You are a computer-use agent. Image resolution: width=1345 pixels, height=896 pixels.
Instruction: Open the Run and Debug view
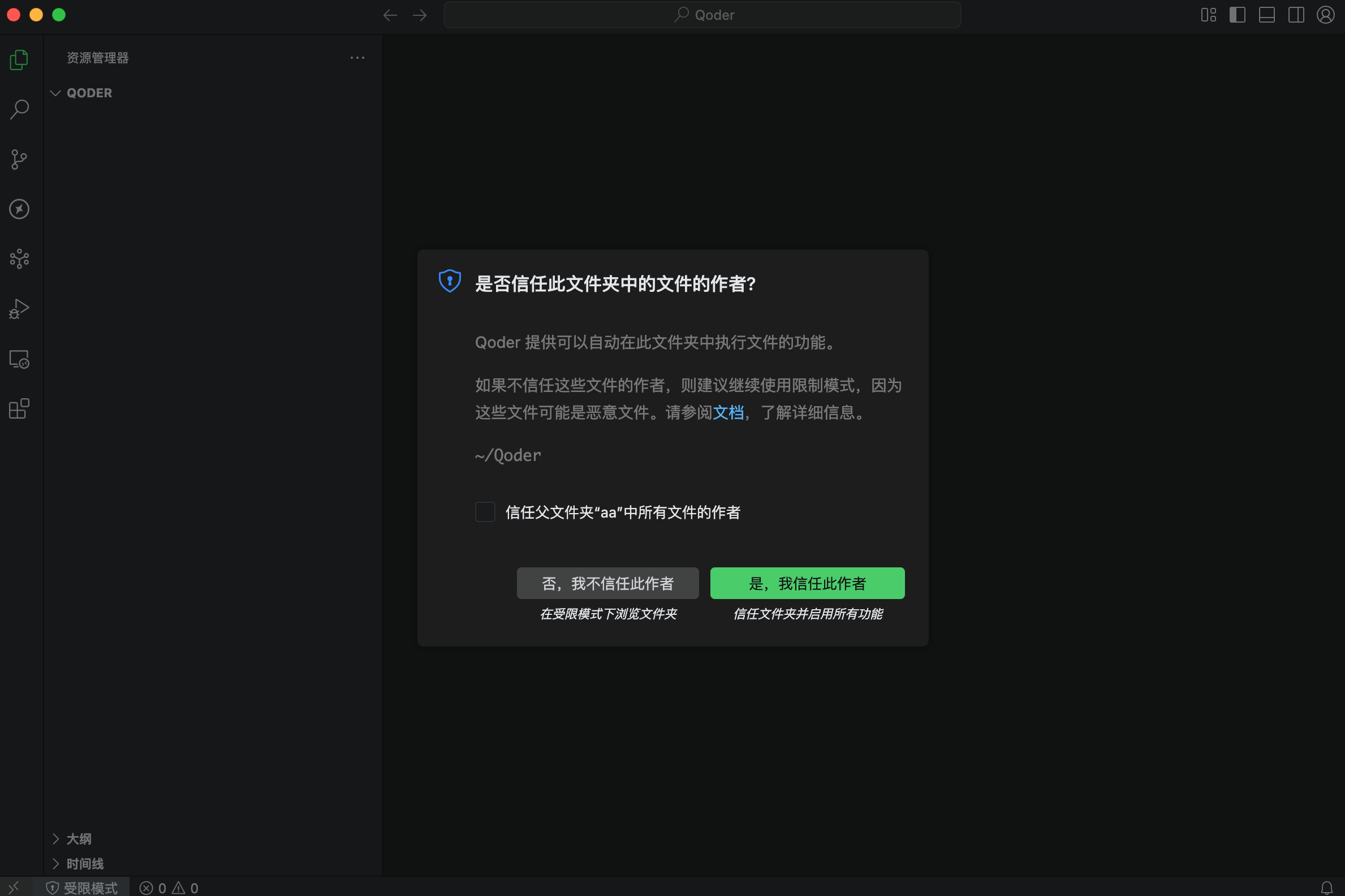coord(19,309)
